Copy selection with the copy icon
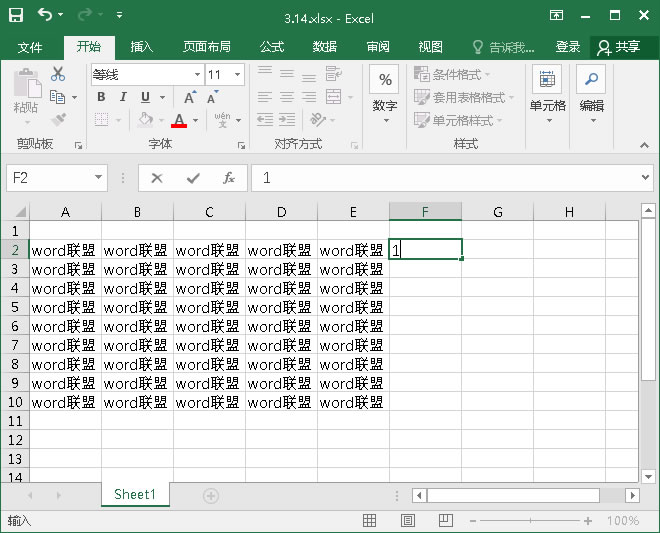This screenshot has width=660, height=533. 58,97
